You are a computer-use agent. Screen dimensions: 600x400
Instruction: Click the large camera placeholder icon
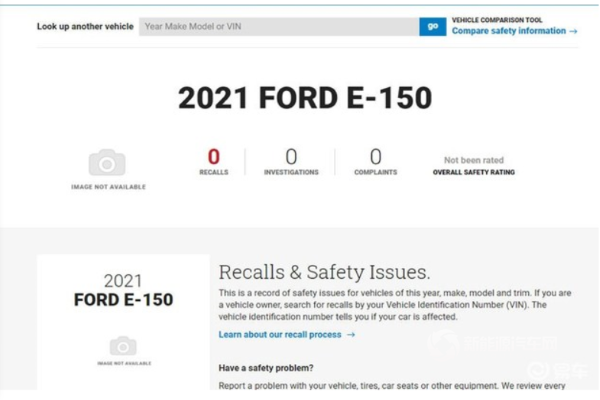click(x=107, y=162)
